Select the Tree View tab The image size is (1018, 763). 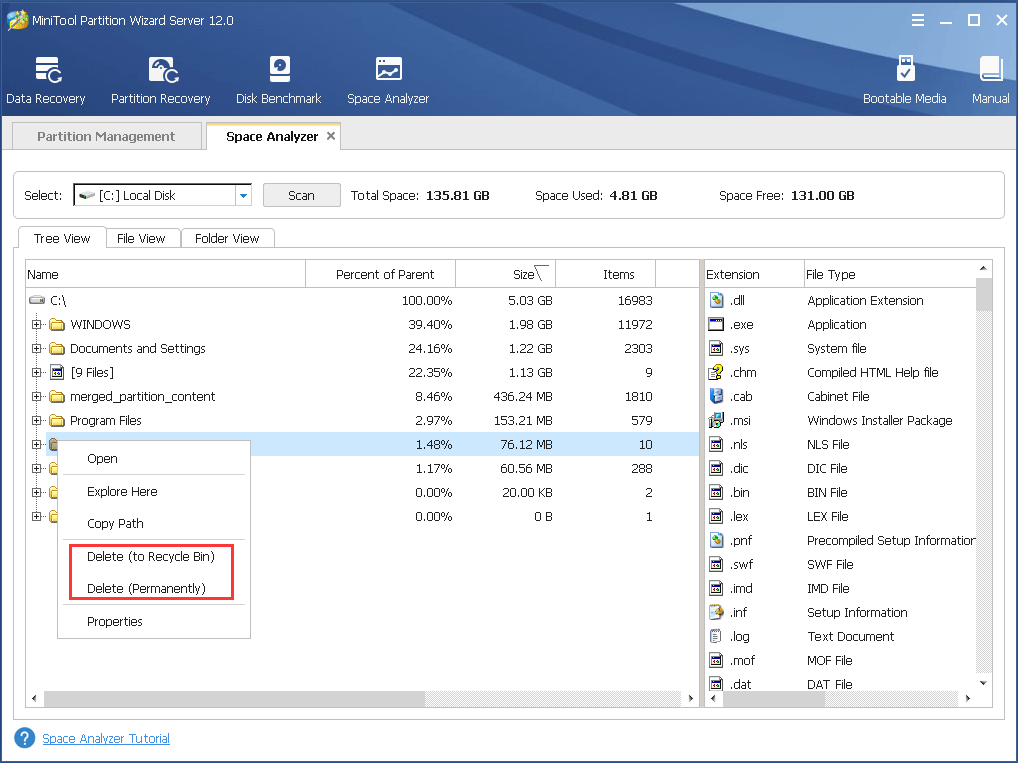pyautogui.click(x=62, y=238)
